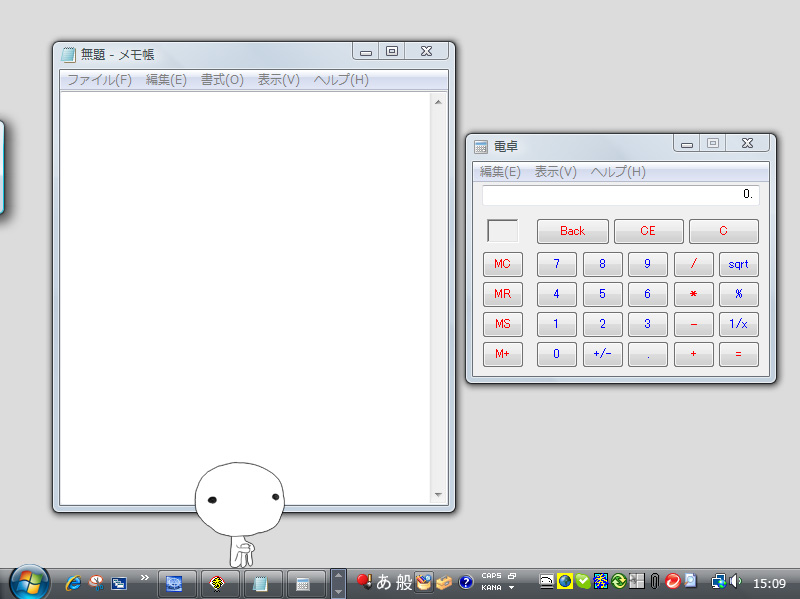The image size is (800, 599).
Task: Open the language bar options dropdown arrow
Action: pyautogui.click(x=511, y=588)
